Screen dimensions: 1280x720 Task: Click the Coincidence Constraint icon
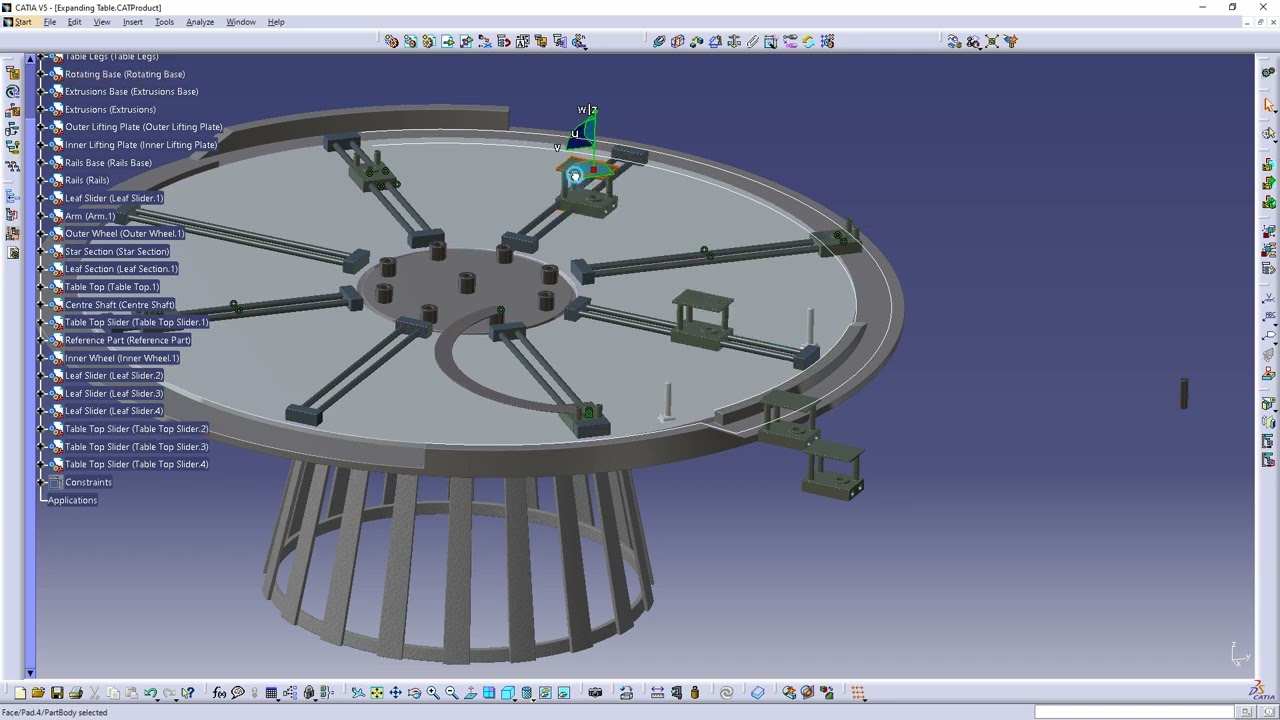[659, 41]
